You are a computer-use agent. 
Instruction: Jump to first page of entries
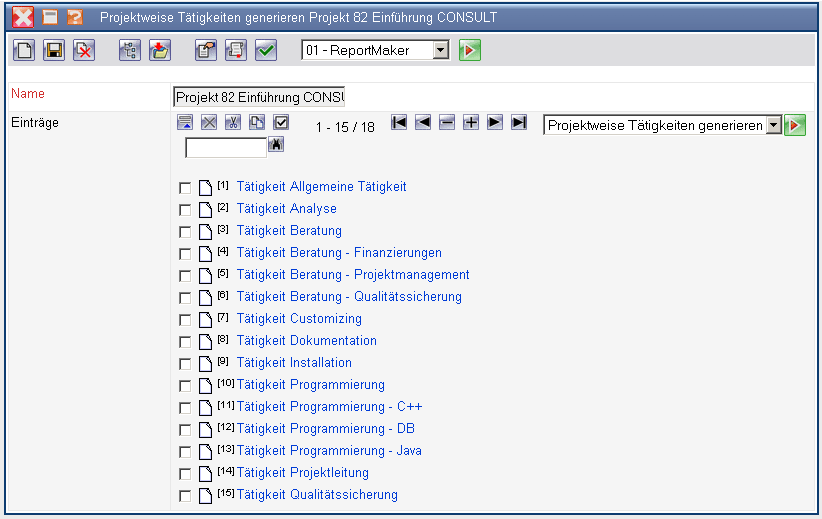399,122
